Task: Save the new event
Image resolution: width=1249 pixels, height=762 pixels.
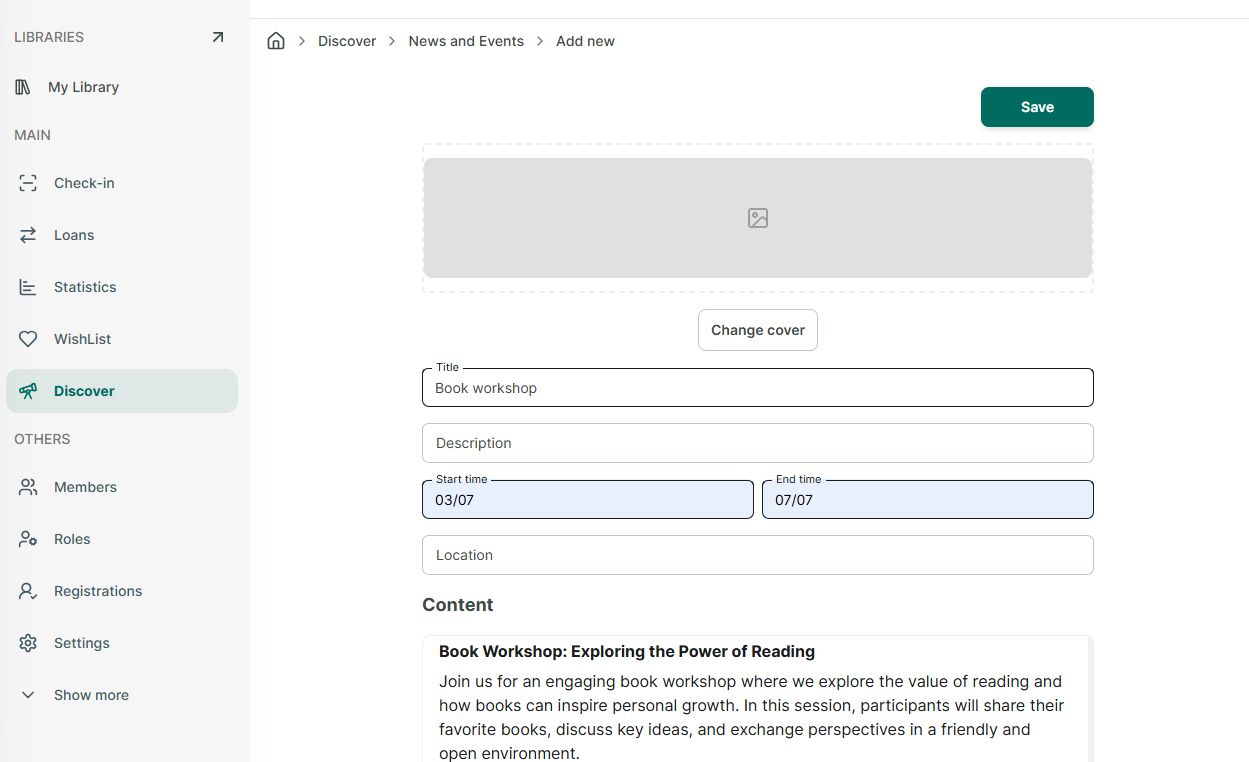Action: (x=1037, y=107)
